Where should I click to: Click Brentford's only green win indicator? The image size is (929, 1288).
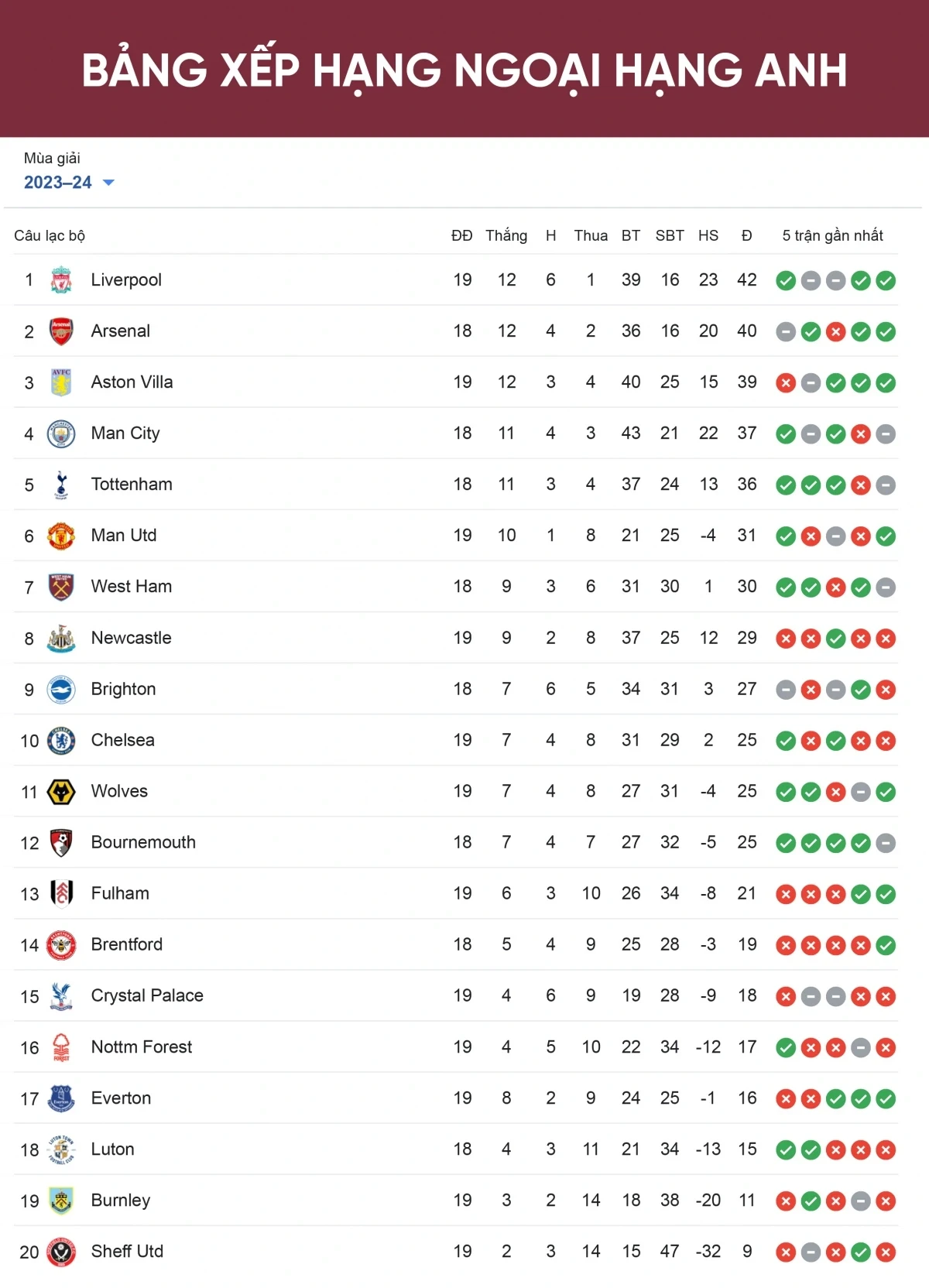point(886,945)
